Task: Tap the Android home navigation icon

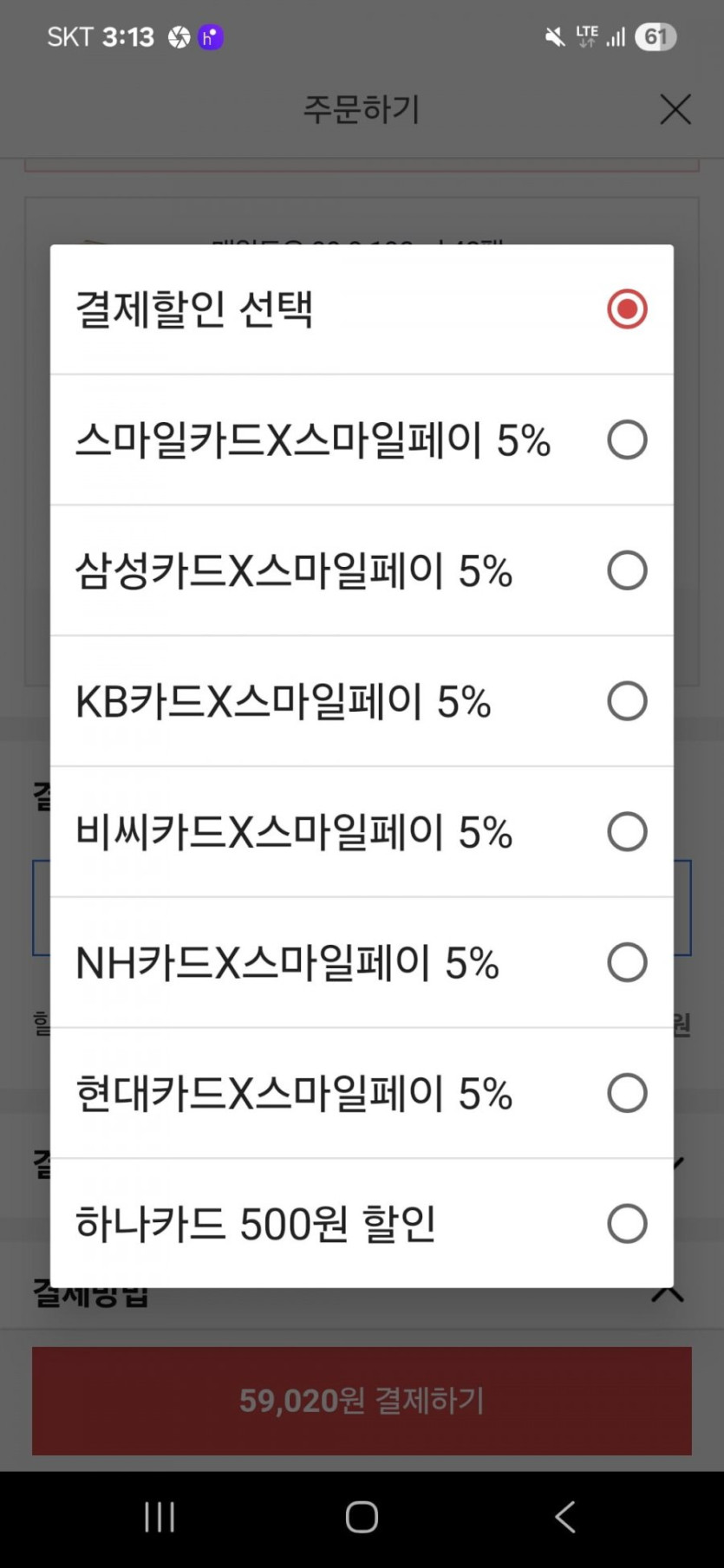Action: 362,1517
